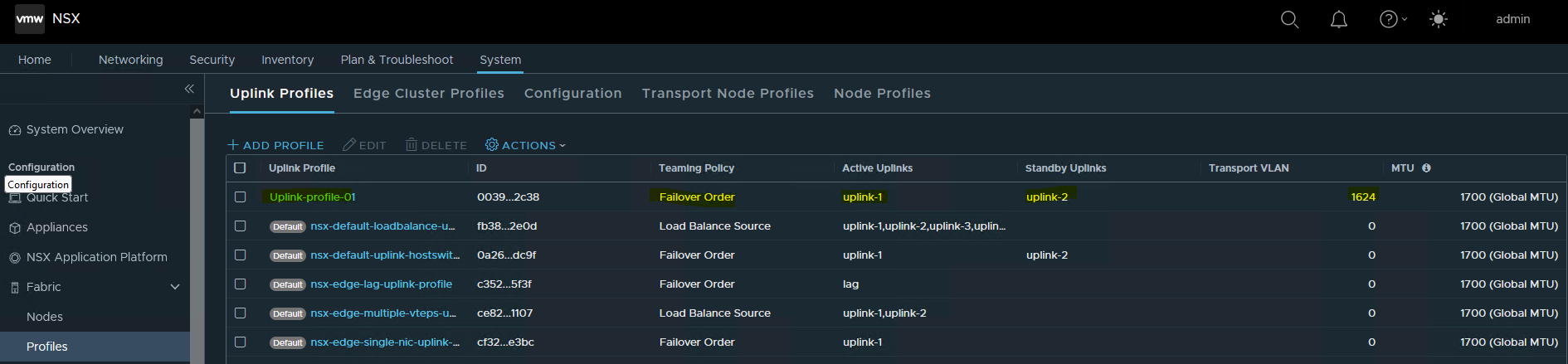Click System Overview gauge icon

click(x=14, y=130)
